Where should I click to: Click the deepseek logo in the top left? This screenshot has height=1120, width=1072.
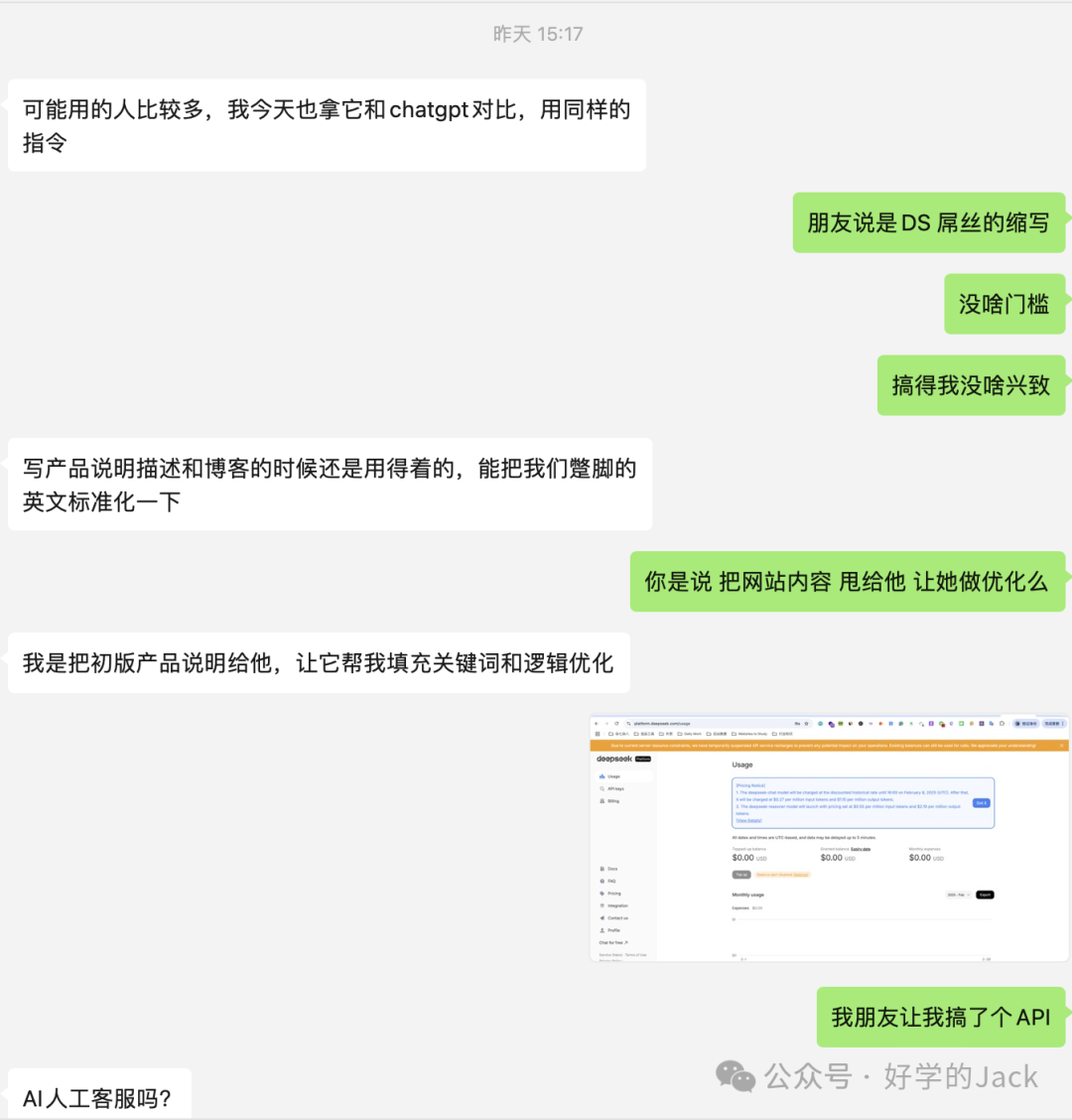(x=613, y=759)
